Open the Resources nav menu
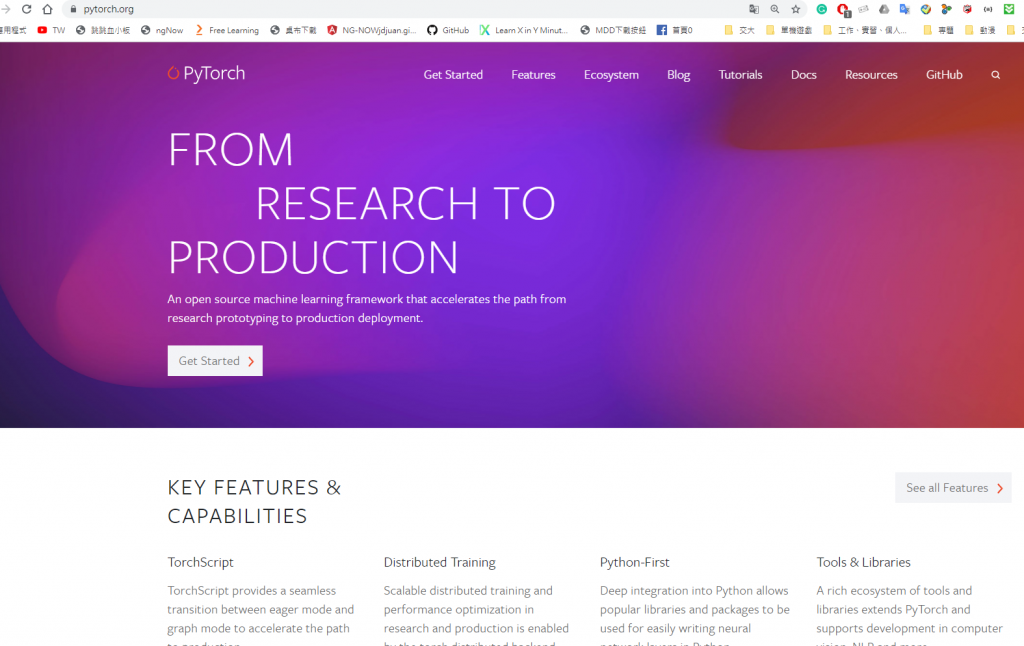Viewport: 1024px width, 646px height. (871, 74)
